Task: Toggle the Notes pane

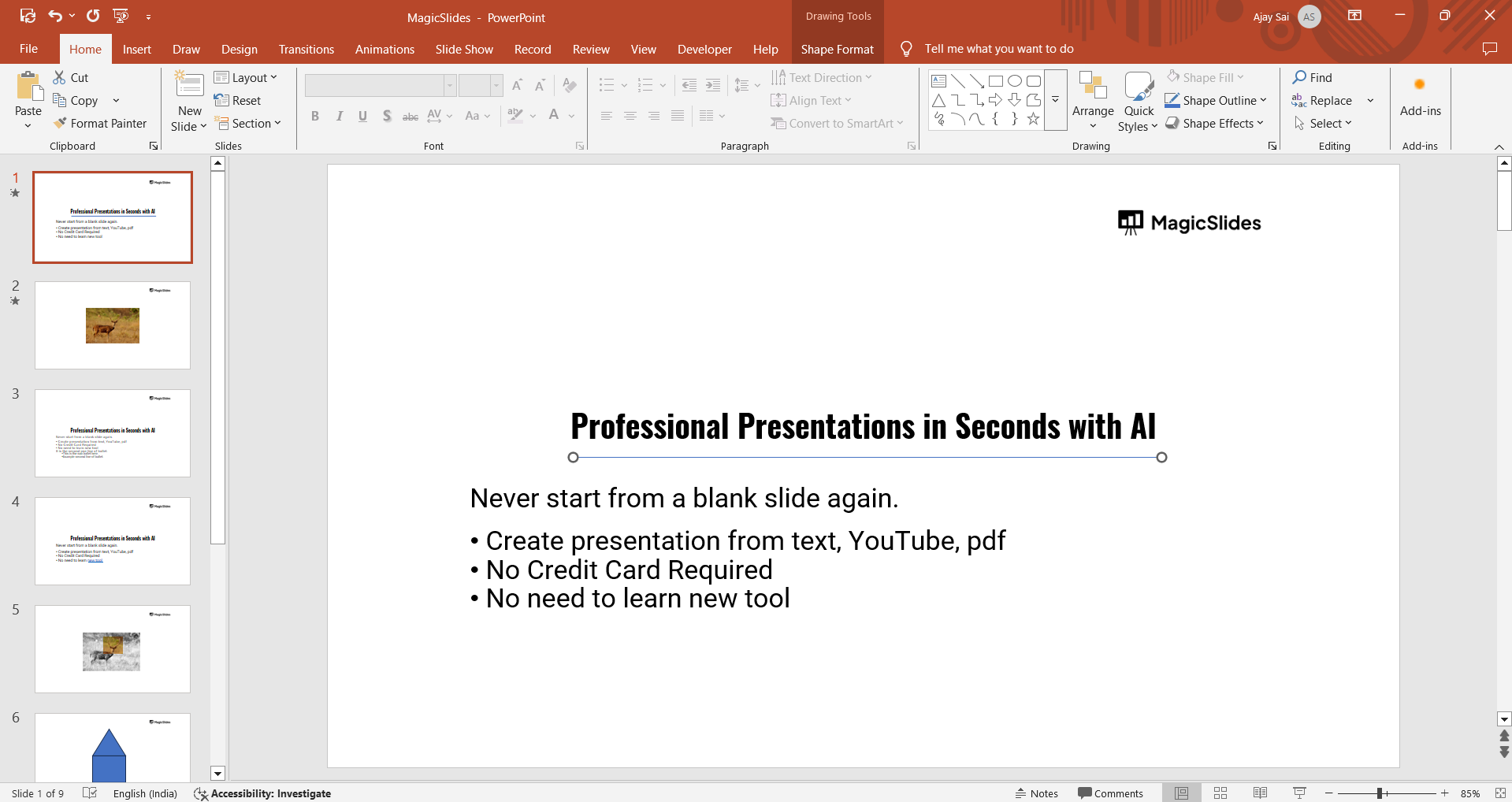Action: [x=1036, y=793]
